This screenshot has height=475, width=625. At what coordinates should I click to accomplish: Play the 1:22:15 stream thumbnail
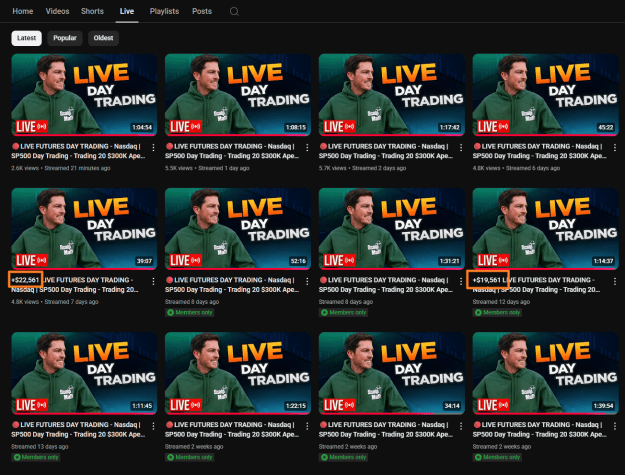click(x=238, y=373)
